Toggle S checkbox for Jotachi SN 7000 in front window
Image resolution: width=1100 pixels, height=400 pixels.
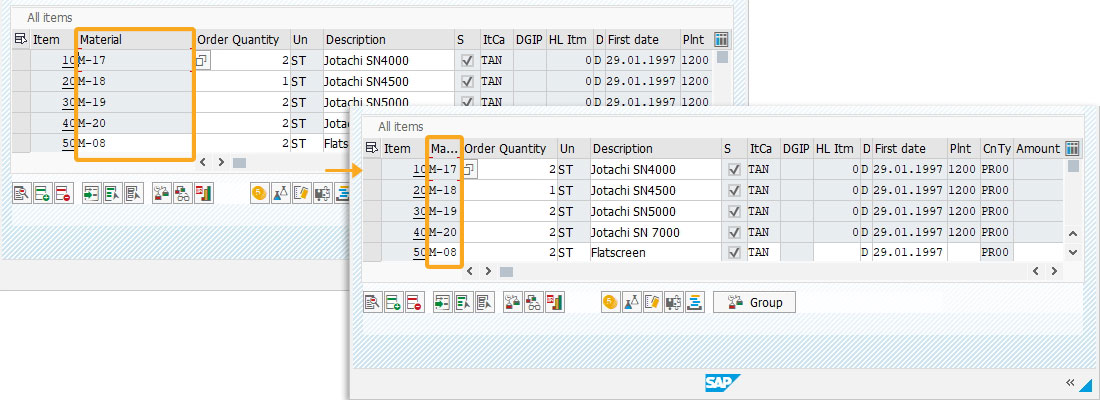tap(735, 232)
